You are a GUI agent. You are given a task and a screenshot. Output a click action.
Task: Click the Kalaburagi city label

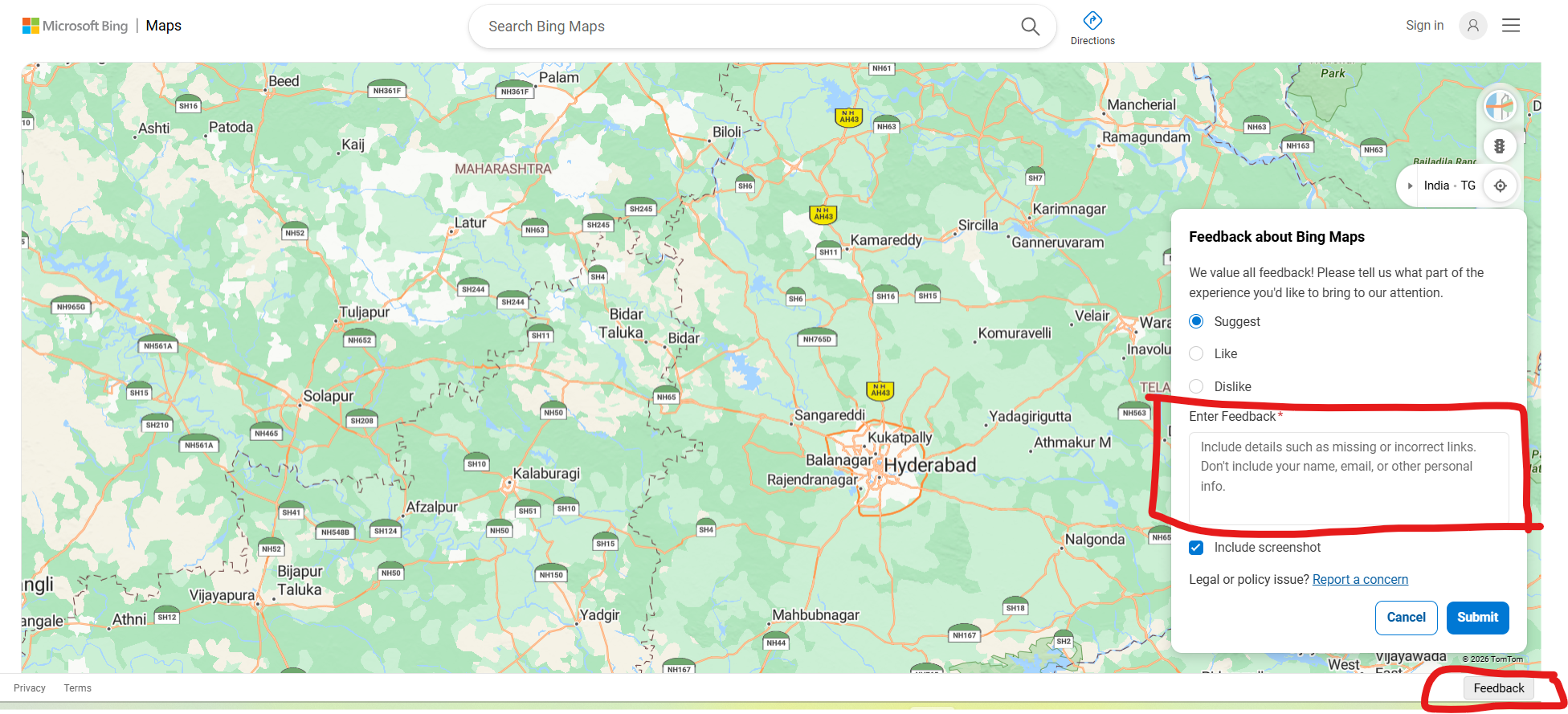click(546, 474)
